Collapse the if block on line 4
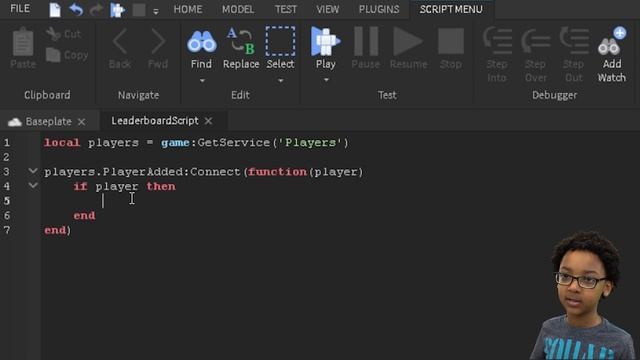The width and height of the screenshot is (640, 360). tap(33, 186)
